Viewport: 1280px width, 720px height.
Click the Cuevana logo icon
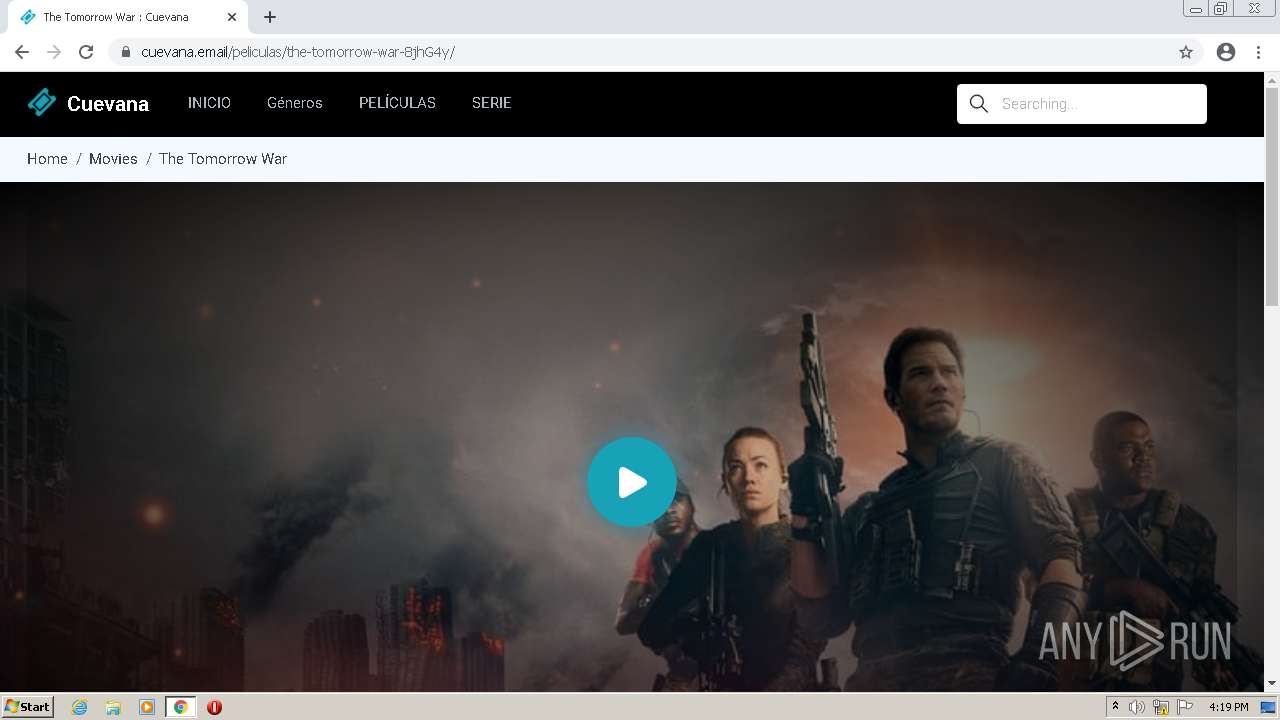pos(42,102)
